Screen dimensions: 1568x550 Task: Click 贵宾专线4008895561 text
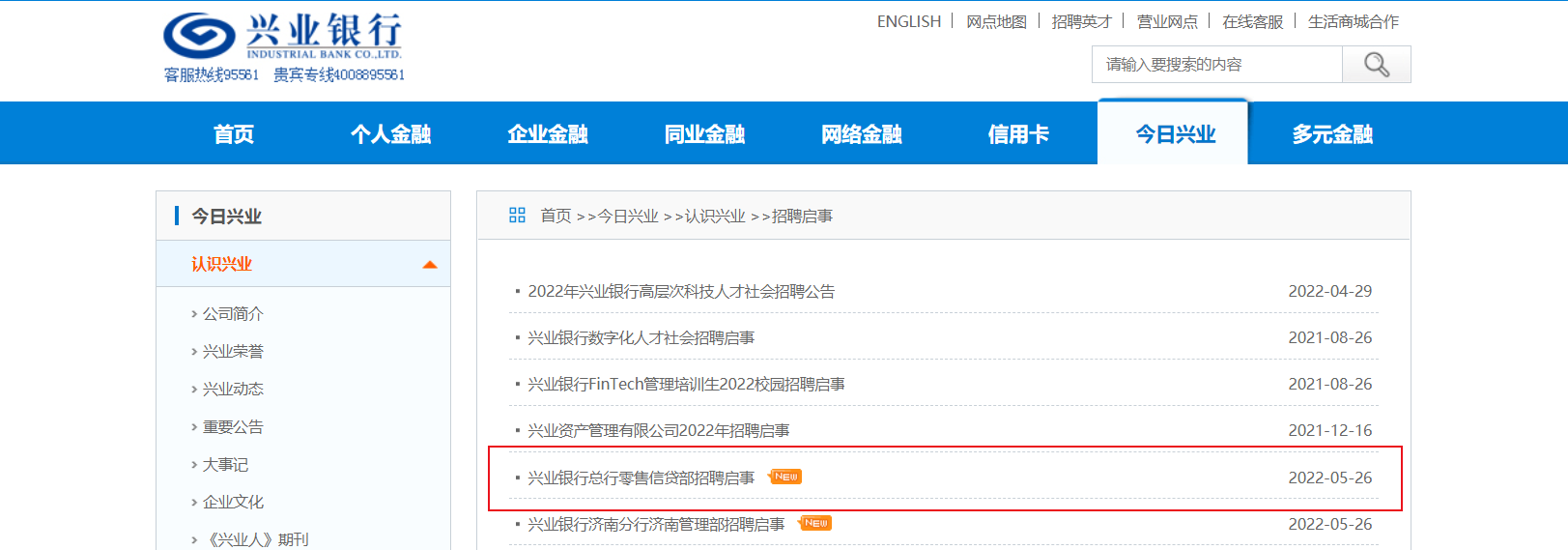pos(339,74)
